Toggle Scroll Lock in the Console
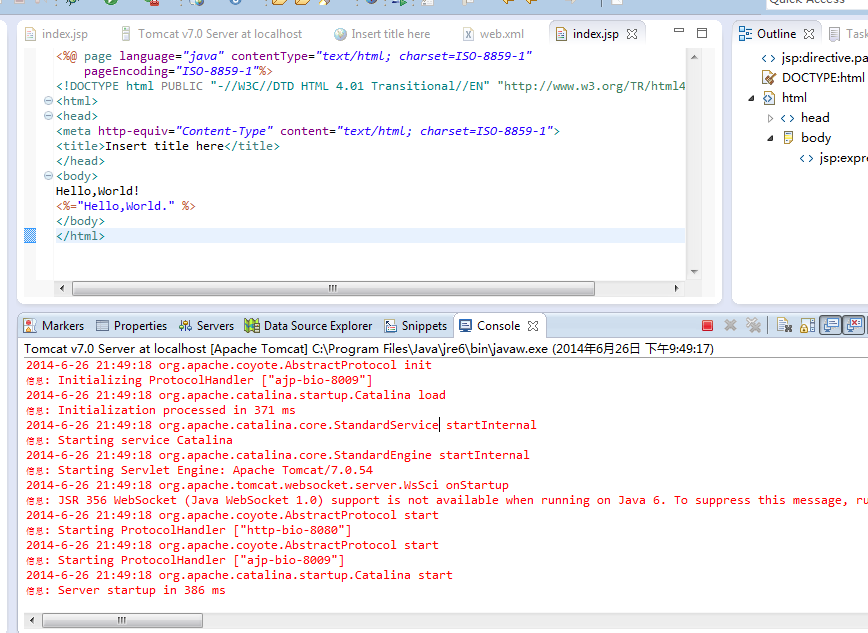This screenshot has width=868, height=633. tap(807, 326)
